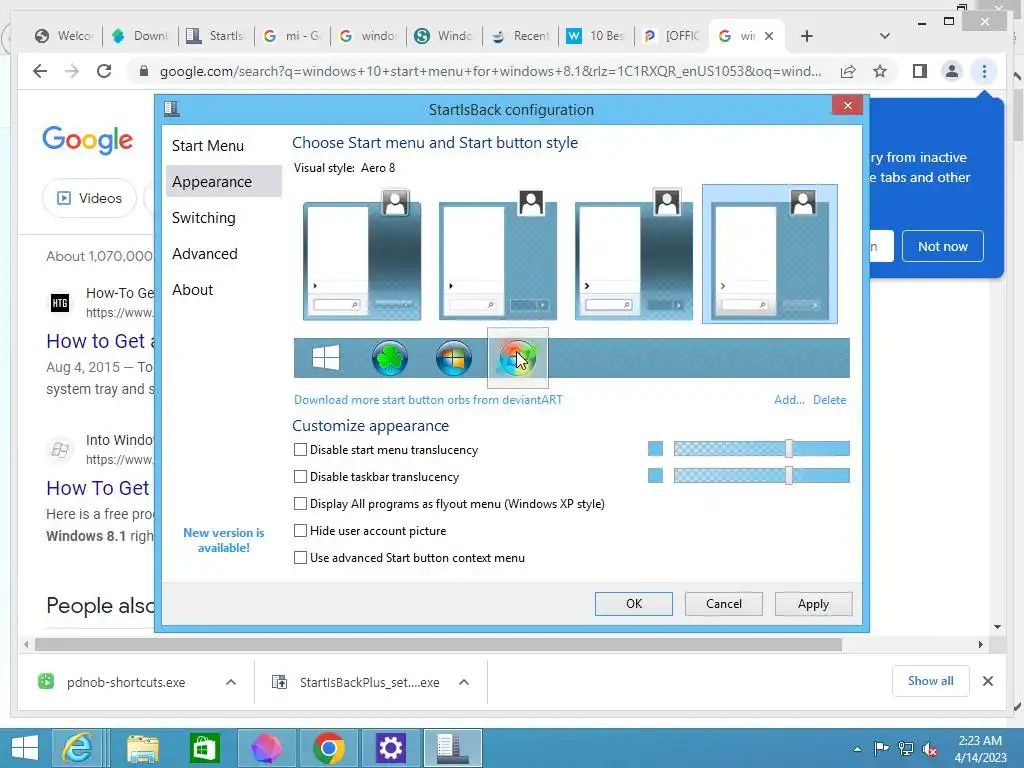Switch to the Recent browser tab
The width and height of the screenshot is (1024, 768).
[x=520, y=36]
